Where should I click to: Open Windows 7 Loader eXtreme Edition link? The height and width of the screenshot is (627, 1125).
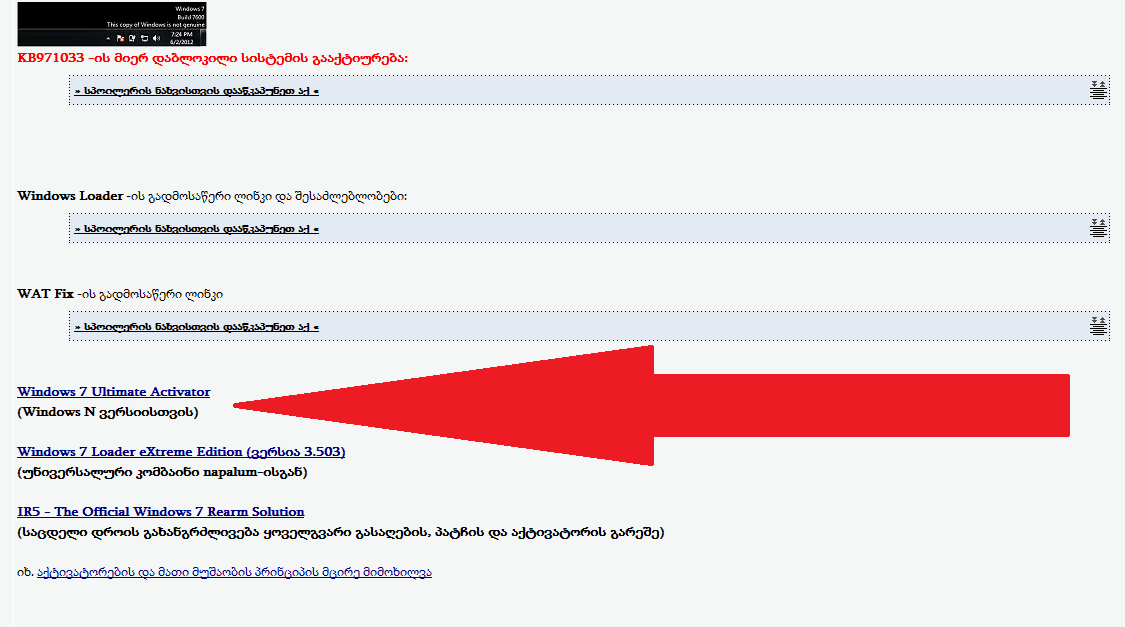[x=181, y=452]
